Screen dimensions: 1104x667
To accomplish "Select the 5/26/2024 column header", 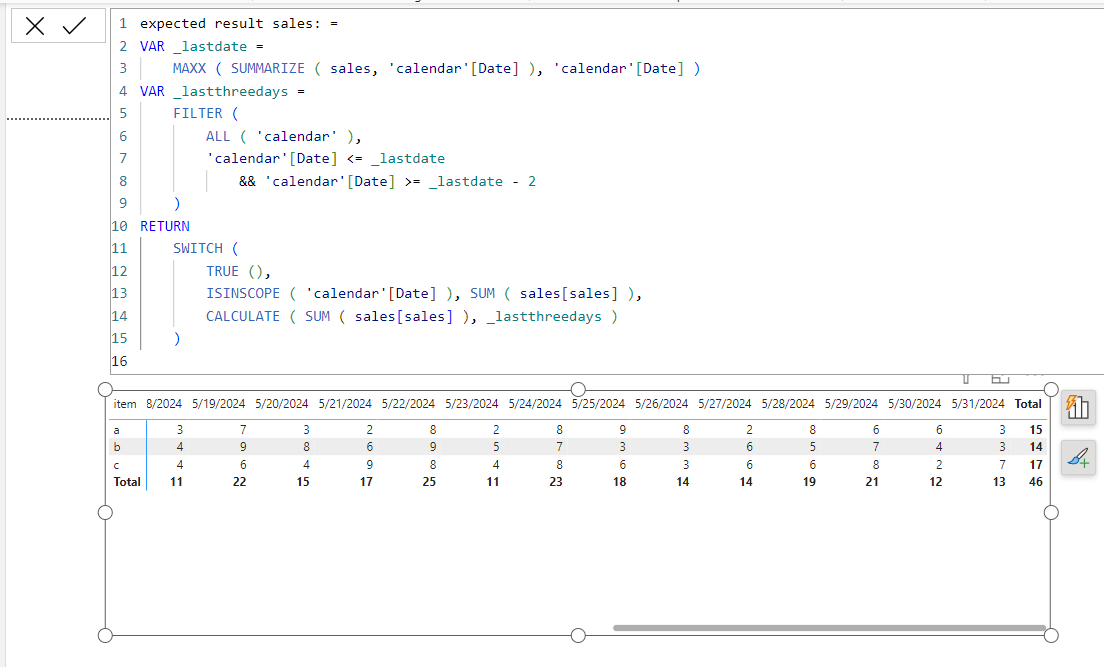I will [662, 404].
